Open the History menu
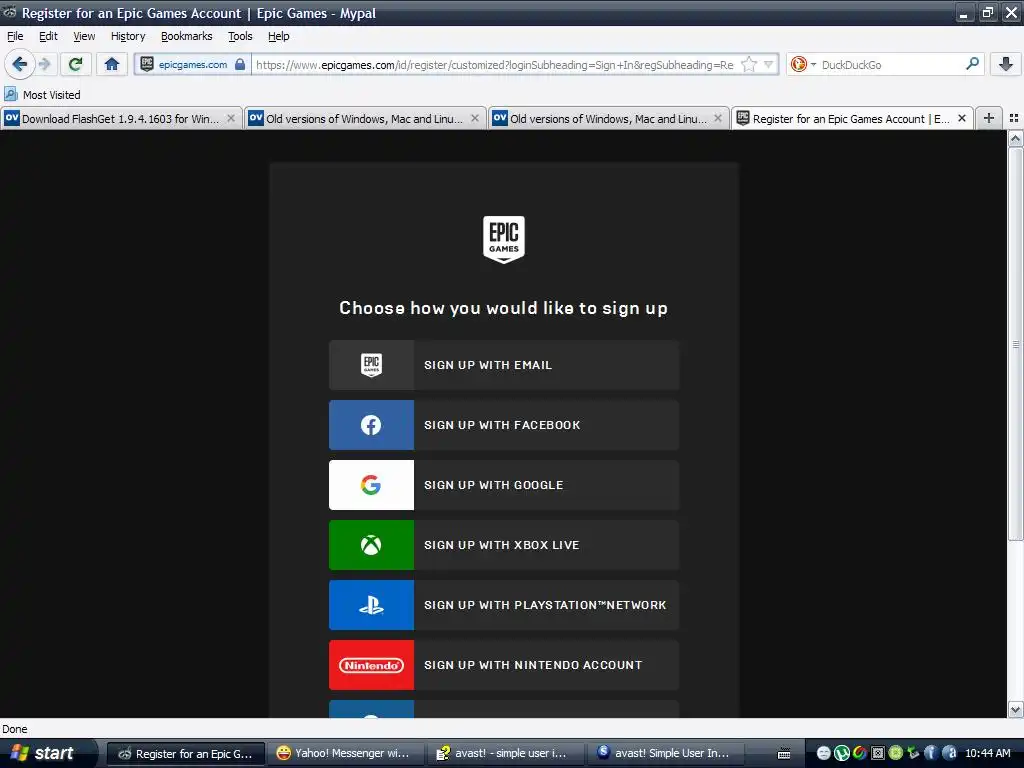Viewport: 1024px width, 768px height. tap(128, 36)
